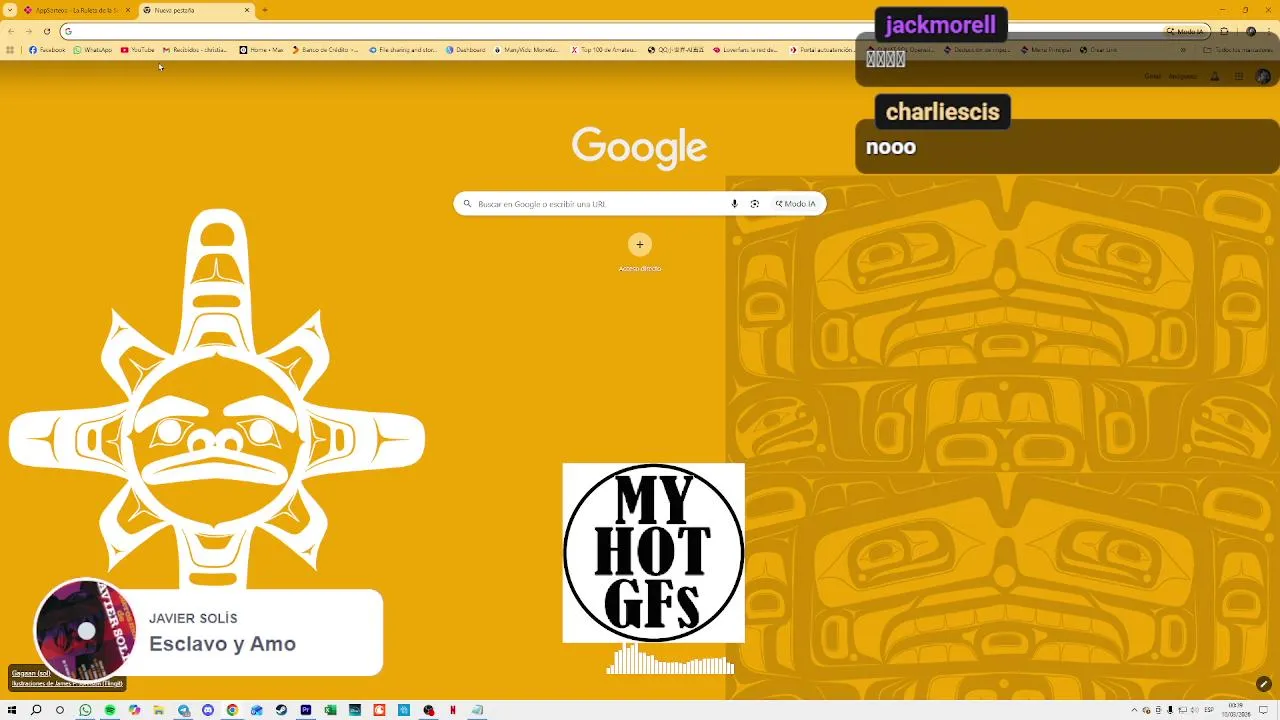Image resolution: width=1280 pixels, height=720 pixels.
Task: Click Modo IA in search box
Action: pyautogui.click(x=796, y=203)
